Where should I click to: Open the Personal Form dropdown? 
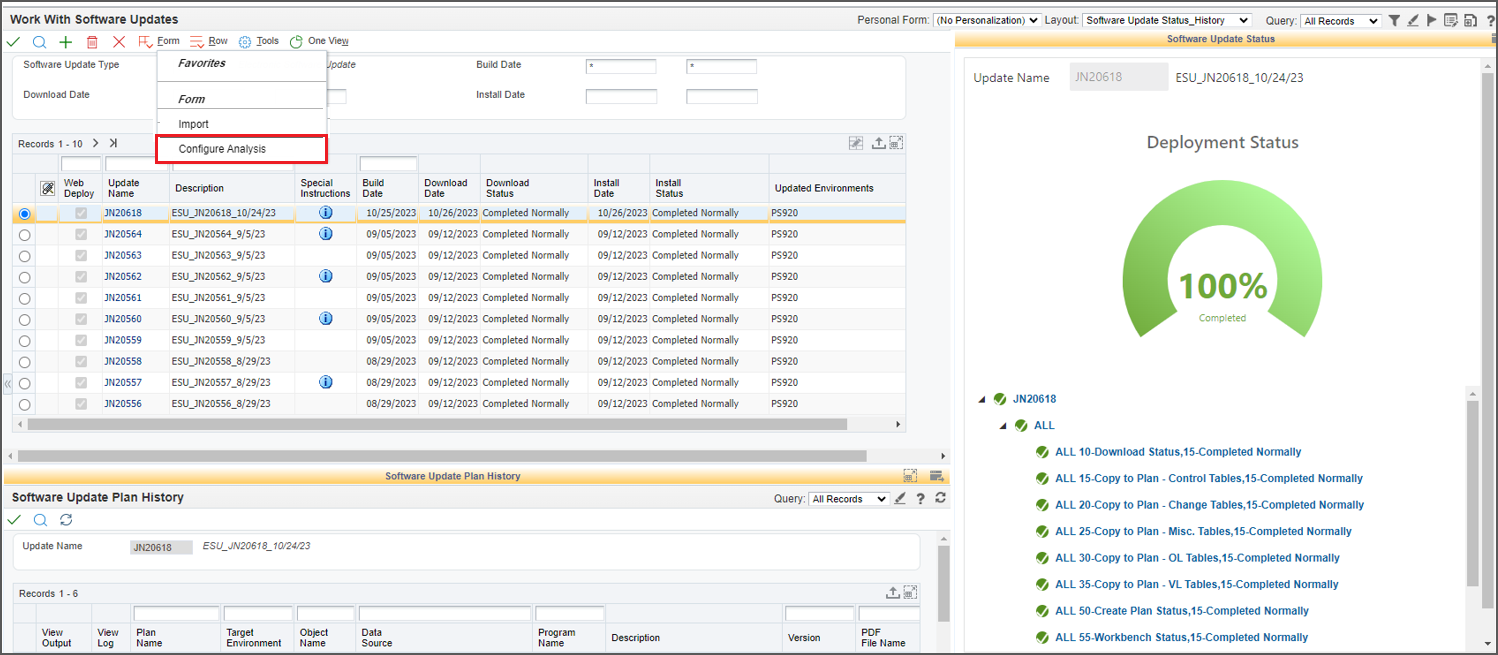coord(987,20)
